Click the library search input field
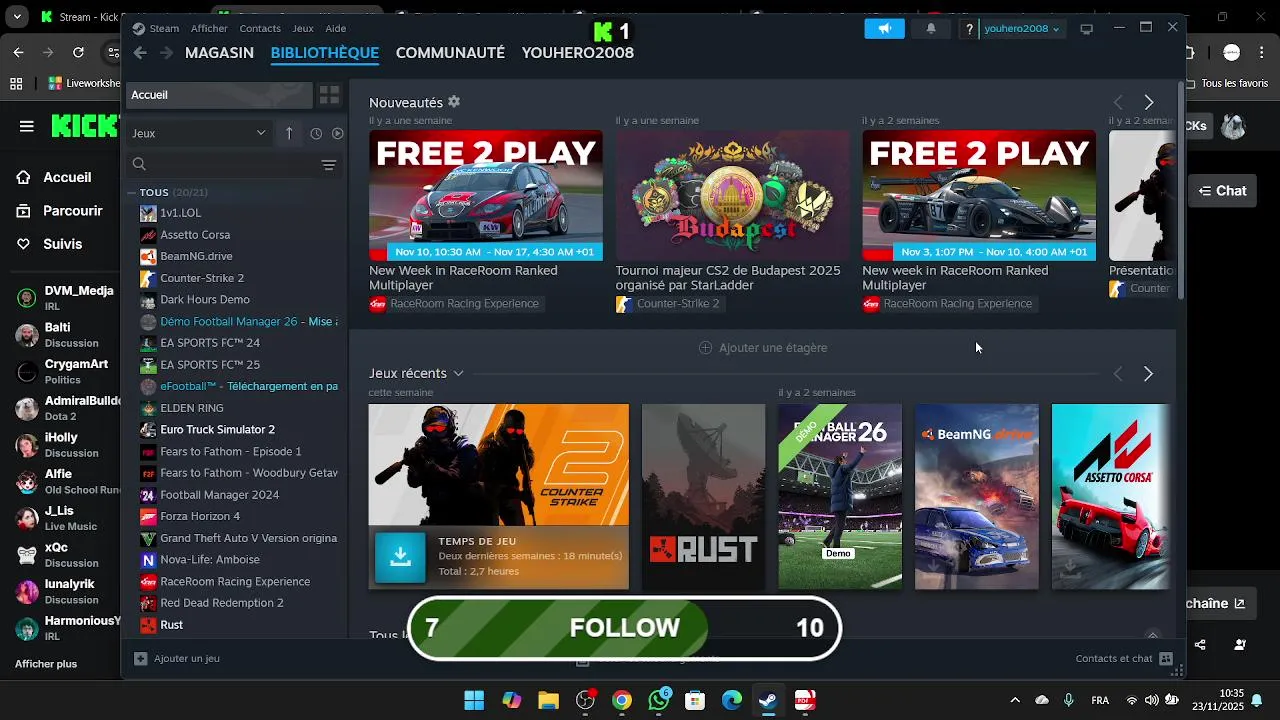This screenshot has width=1280, height=720. tap(234, 165)
